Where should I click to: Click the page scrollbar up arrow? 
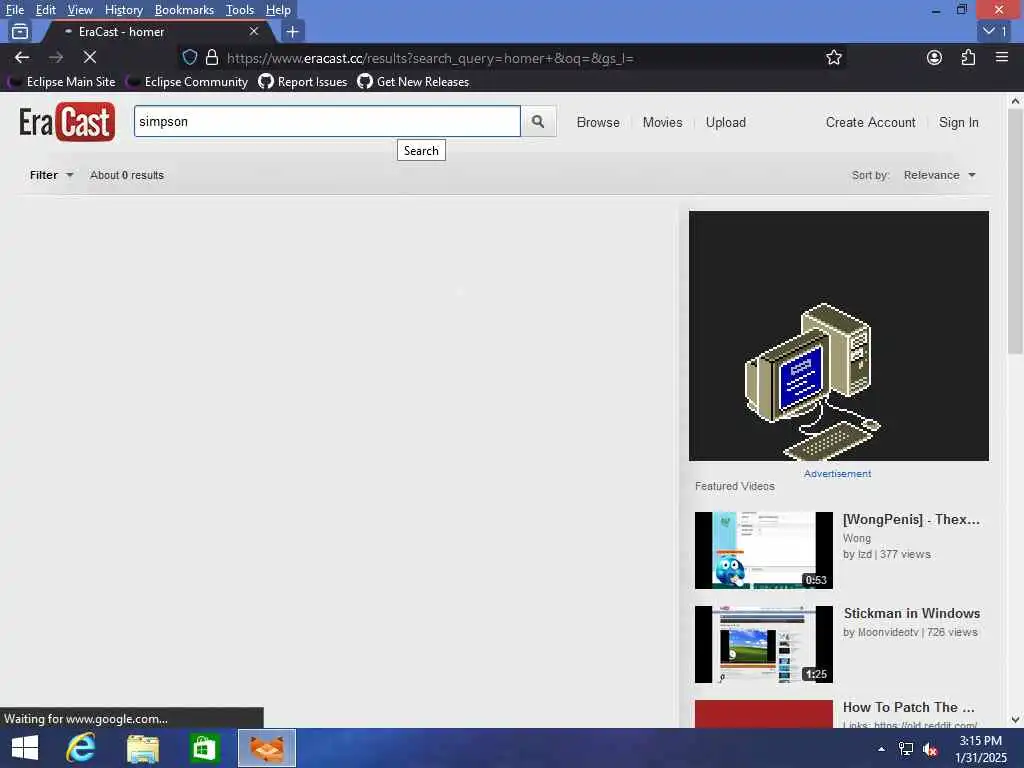tap(1015, 101)
